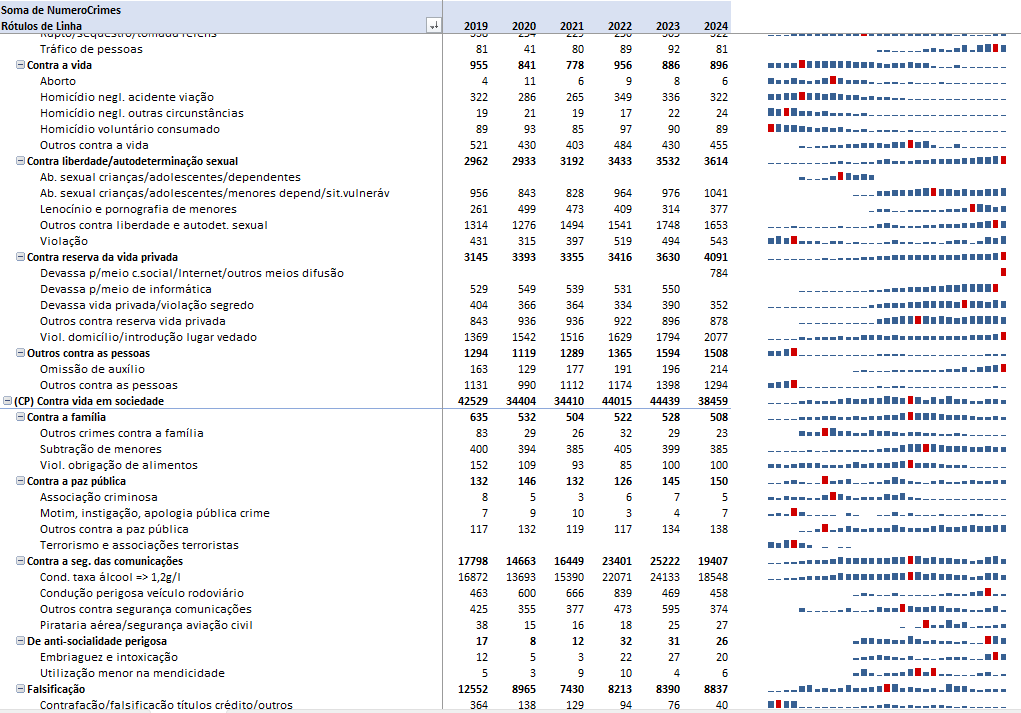Screen dimensions: 1021x713
Task: Collapse the De anti-socialidade perigosa group
Action: pyautogui.click(x=20, y=641)
